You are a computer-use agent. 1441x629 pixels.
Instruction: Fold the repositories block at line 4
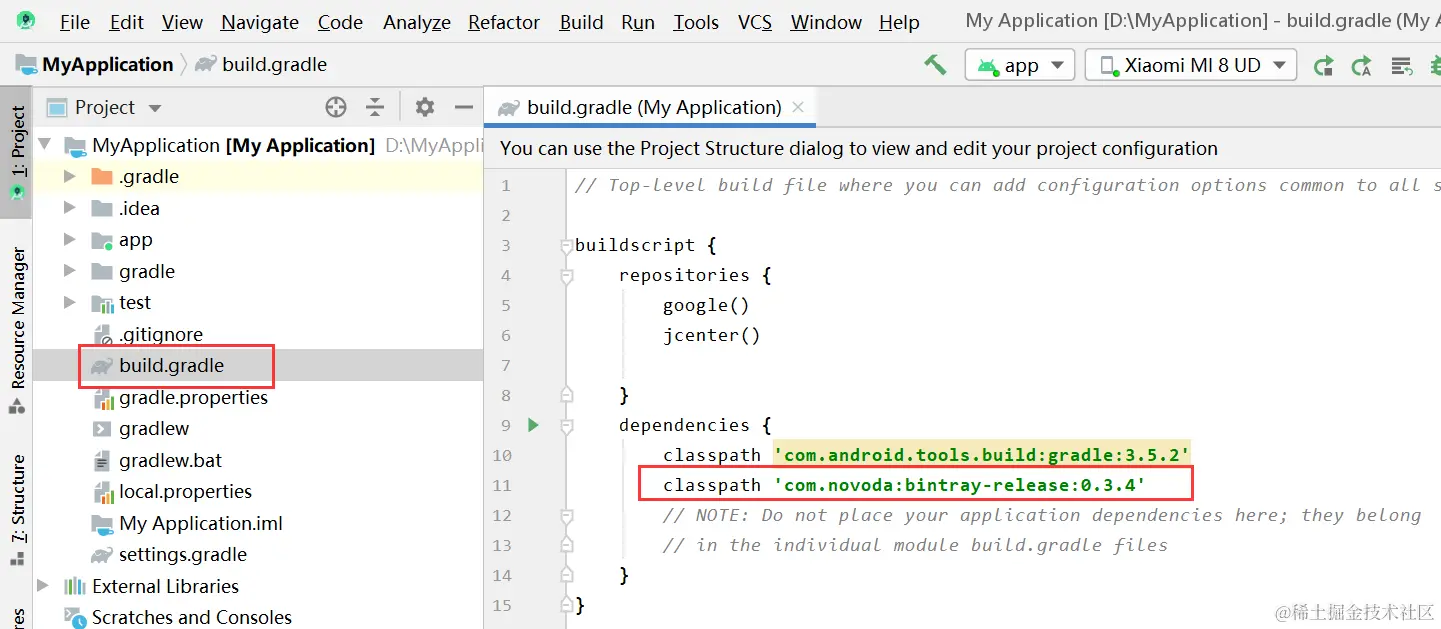(x=566, y=275)
